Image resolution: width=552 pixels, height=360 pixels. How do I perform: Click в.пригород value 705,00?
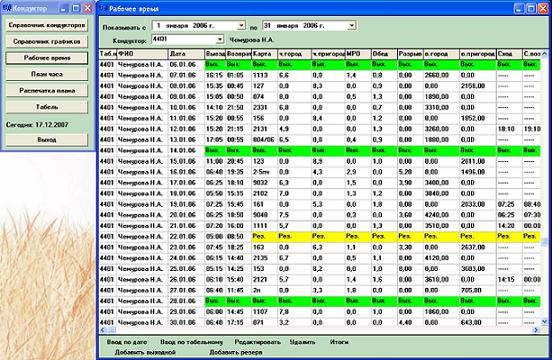point(478,290)
